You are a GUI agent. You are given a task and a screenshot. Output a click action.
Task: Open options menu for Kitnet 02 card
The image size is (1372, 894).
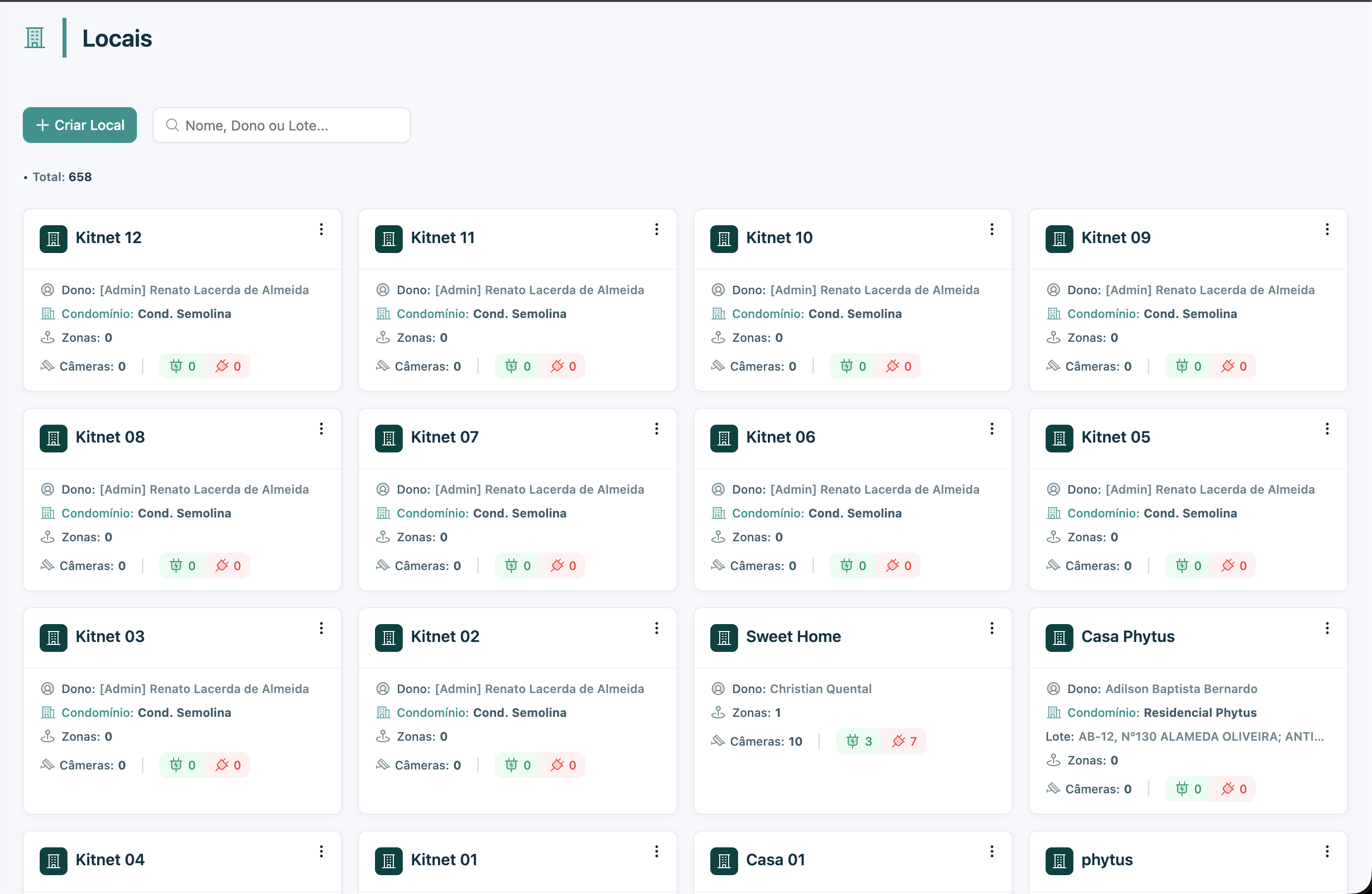point(657,628)
